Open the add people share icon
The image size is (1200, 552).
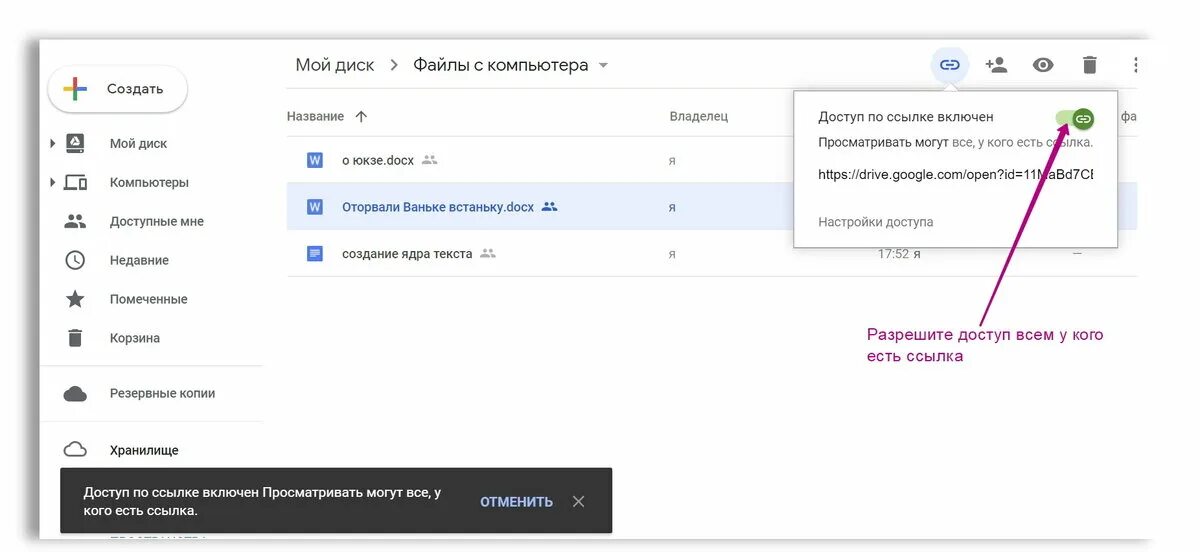(x=996, y=65)
